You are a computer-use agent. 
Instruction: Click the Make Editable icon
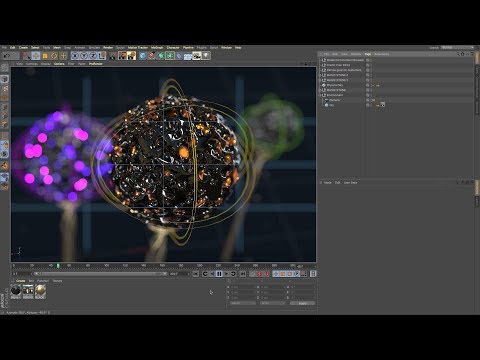tap(5, 68)
